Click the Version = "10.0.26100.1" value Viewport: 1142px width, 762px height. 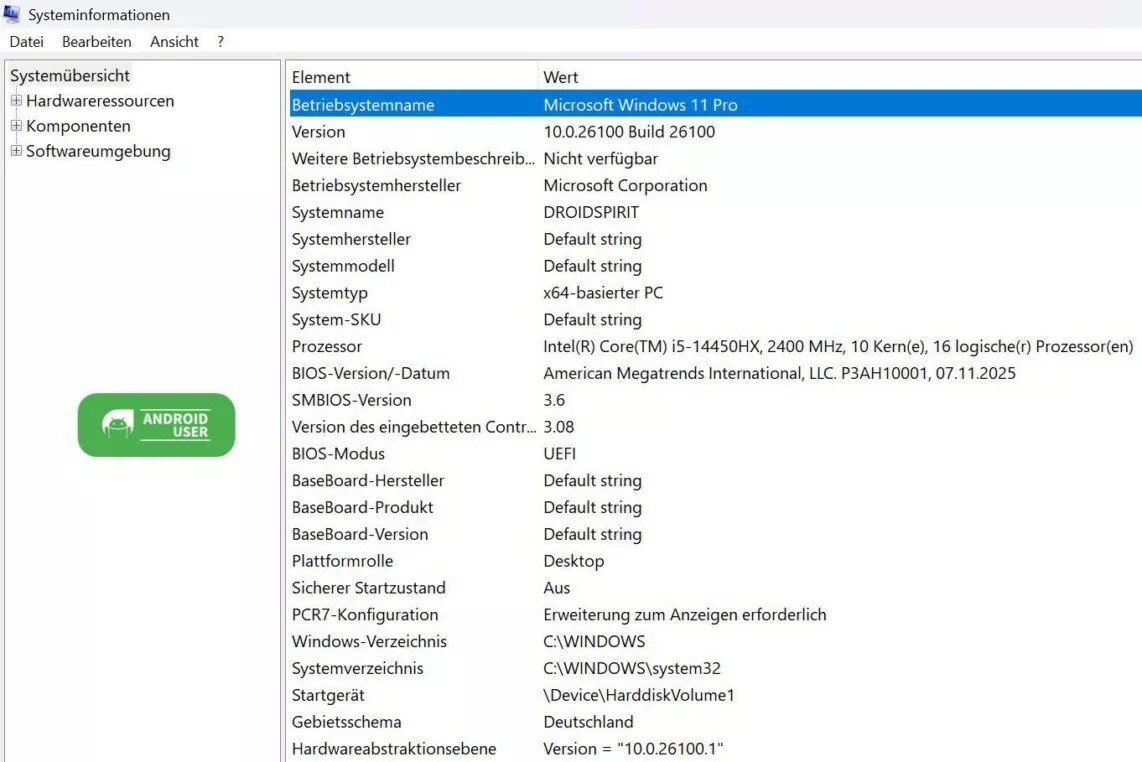pos(633,749)
